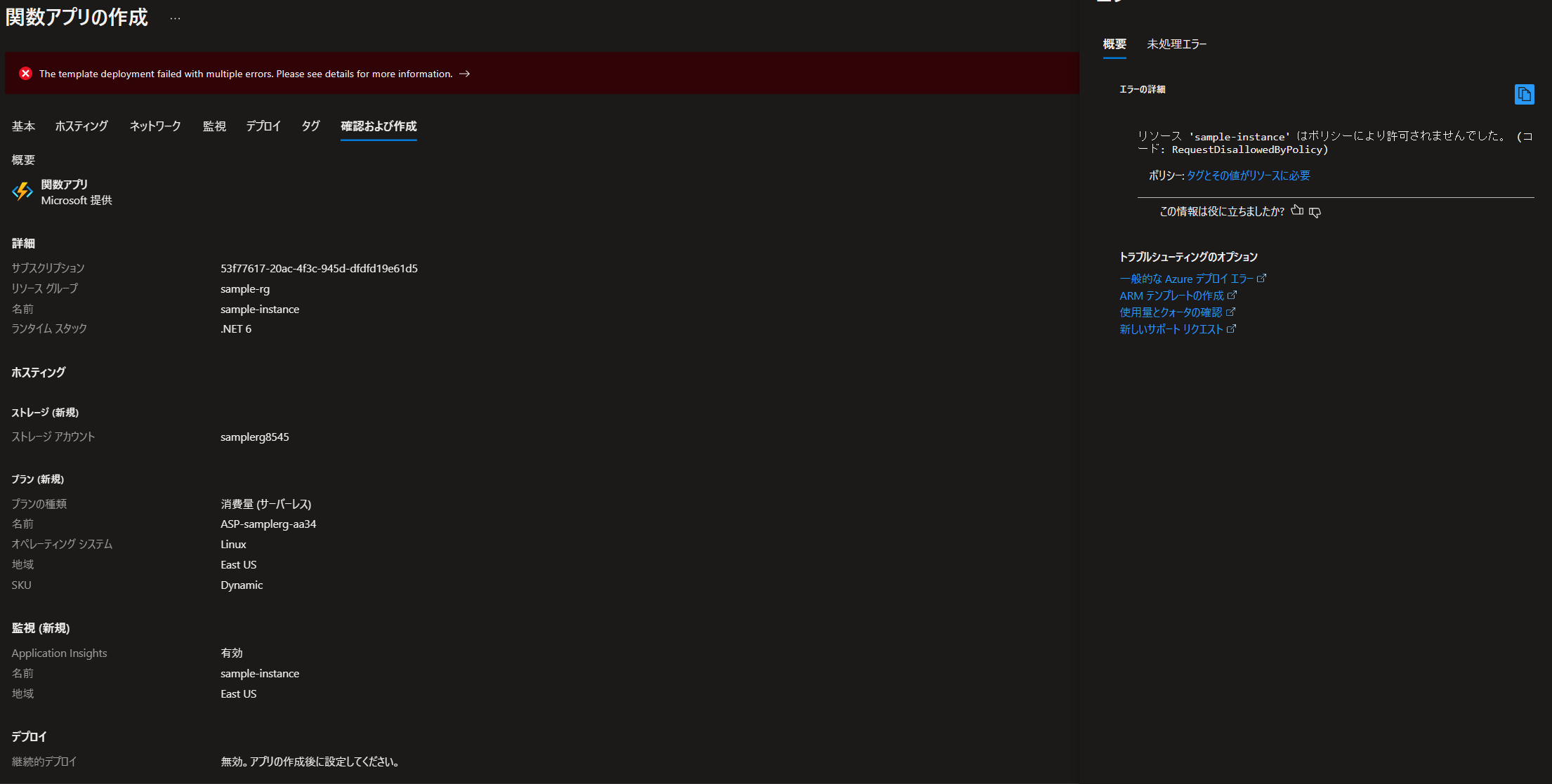Click the thumbs-down feedback icon
Screen dimensions: 1552x784
1315,212
